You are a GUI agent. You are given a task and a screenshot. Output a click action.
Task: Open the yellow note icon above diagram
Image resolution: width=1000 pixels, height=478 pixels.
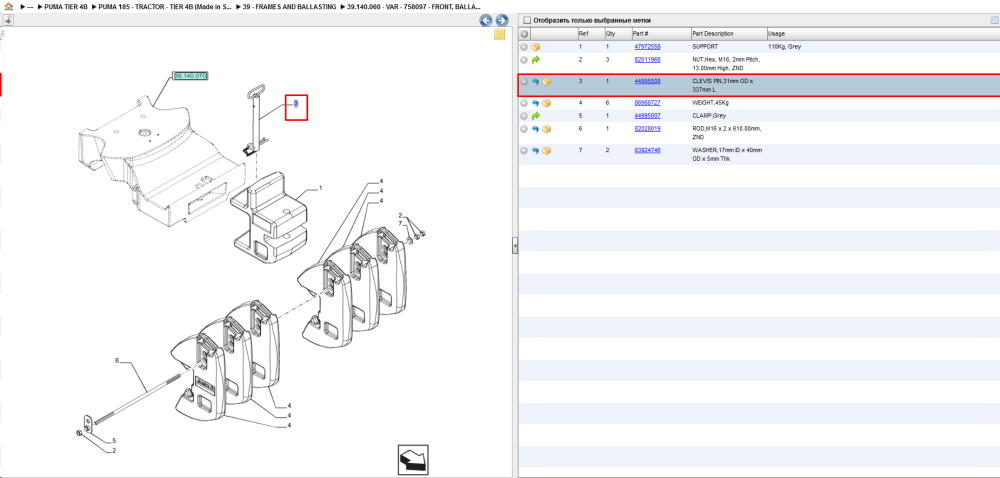pos(500,34)
